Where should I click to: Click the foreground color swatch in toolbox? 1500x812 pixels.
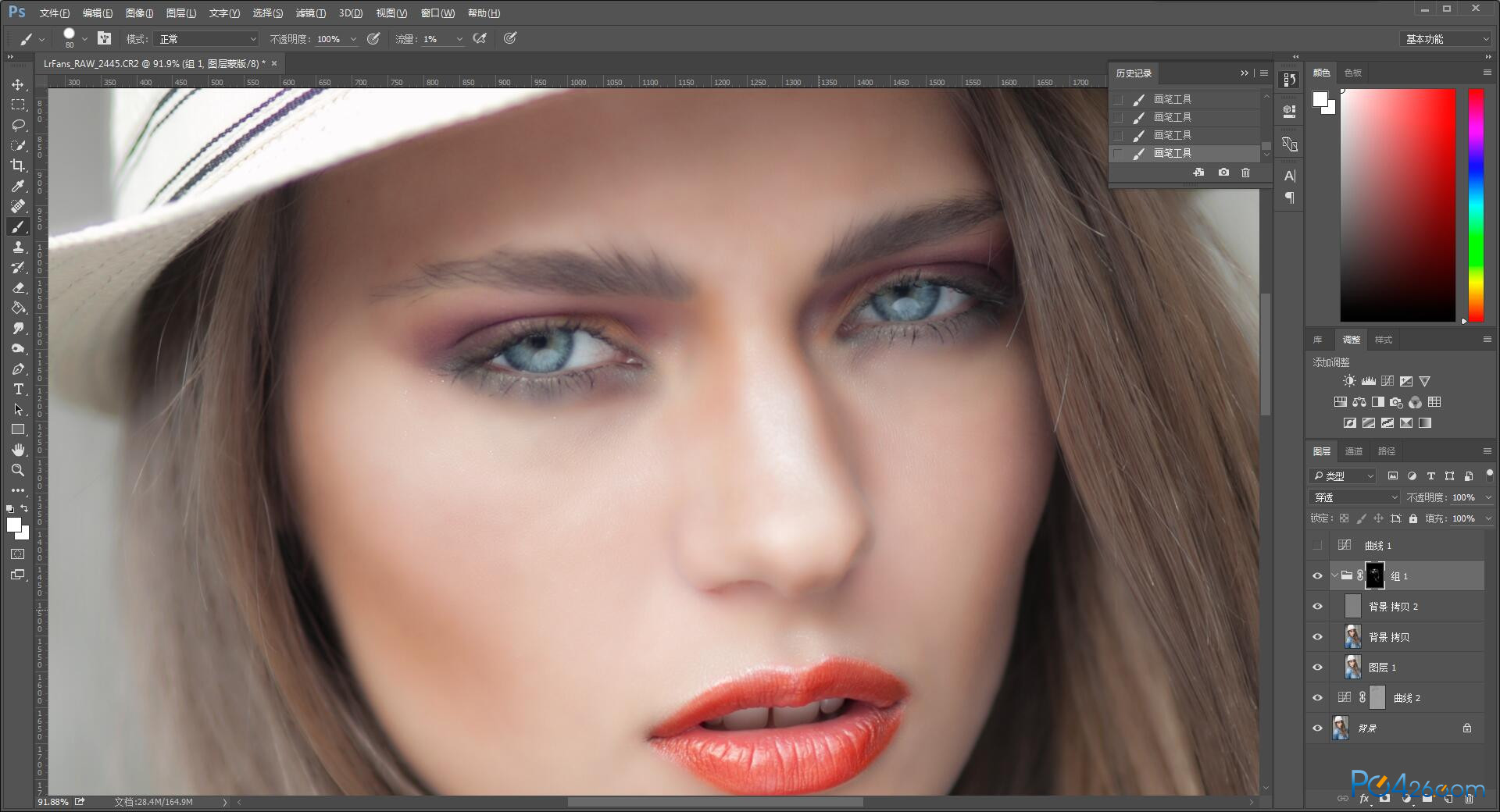(x=13, y=525)
